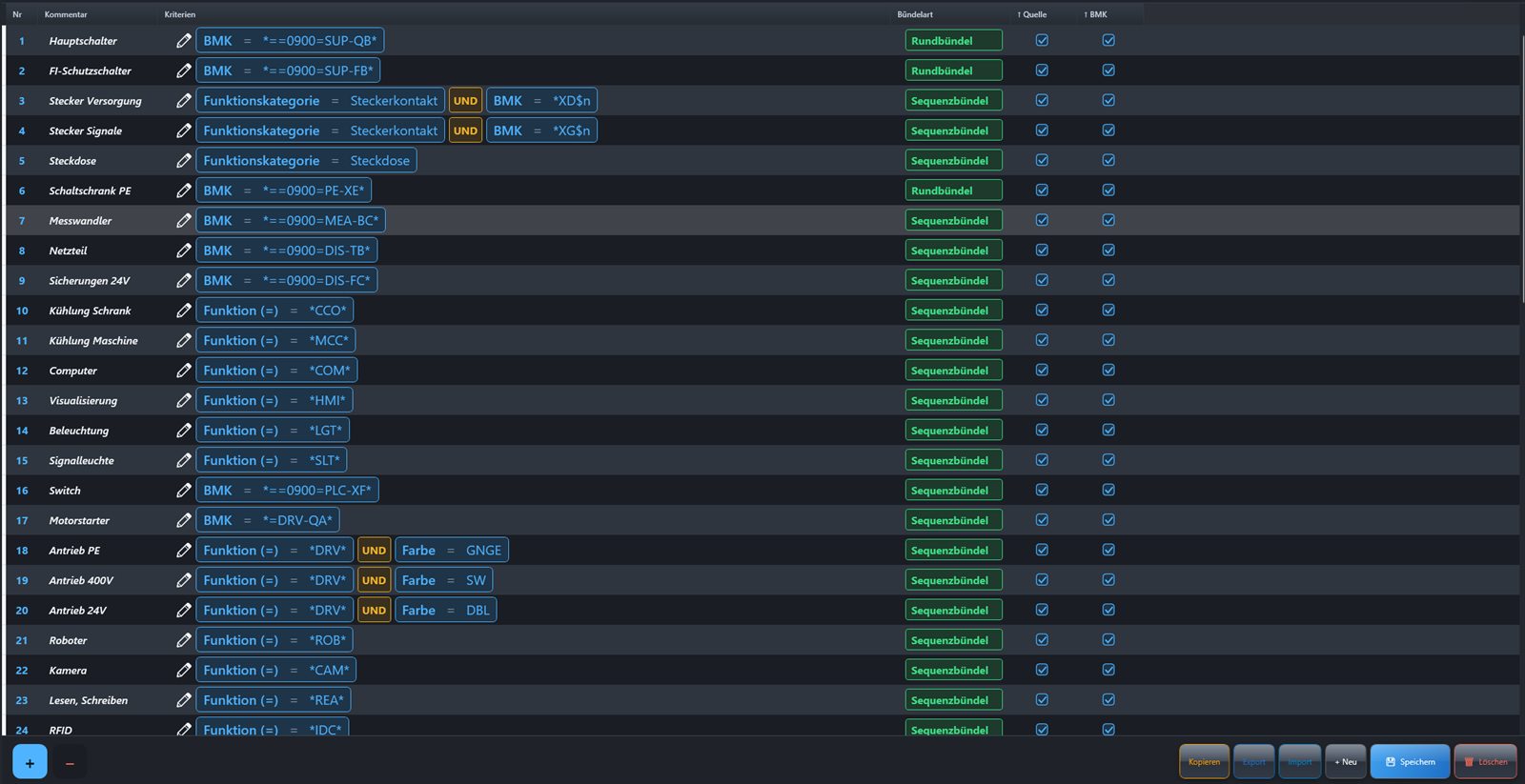Viewport: 1525px width, 784px height.
Task: Click the pencil icon in the Messwandler row
Action: [x=184, y=221]
